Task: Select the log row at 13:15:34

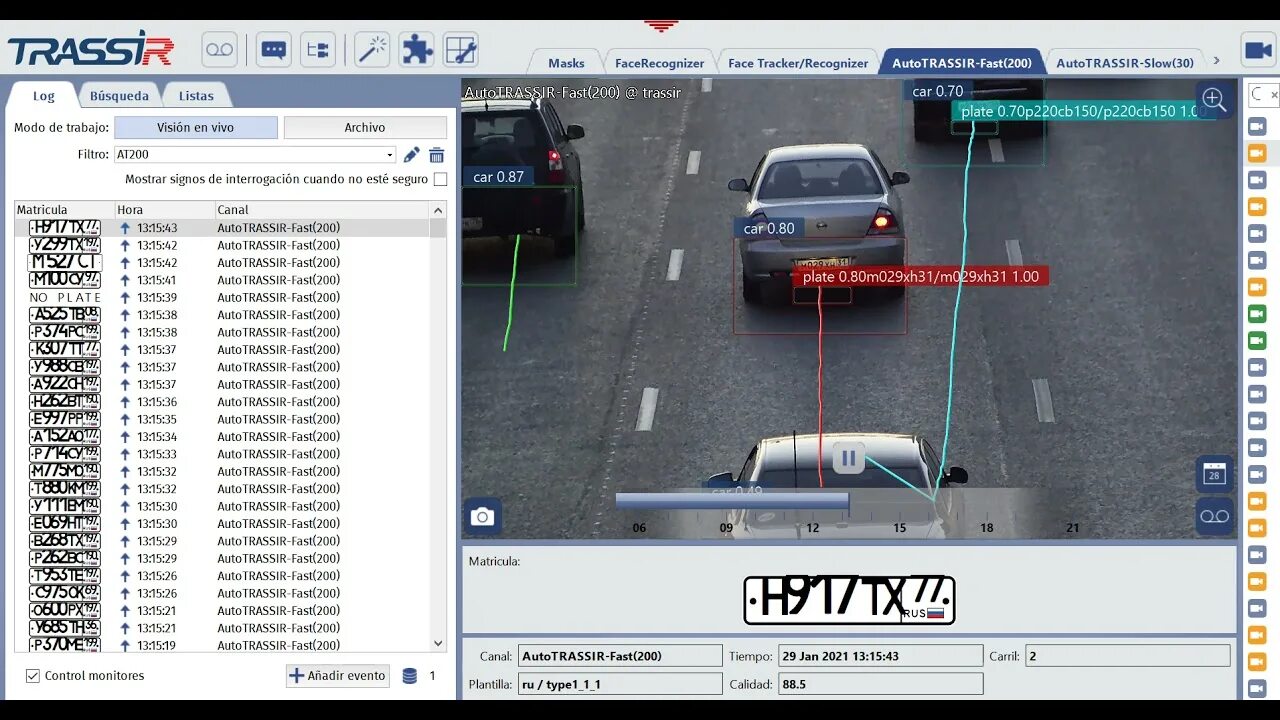Action: [x=222, y=436]
